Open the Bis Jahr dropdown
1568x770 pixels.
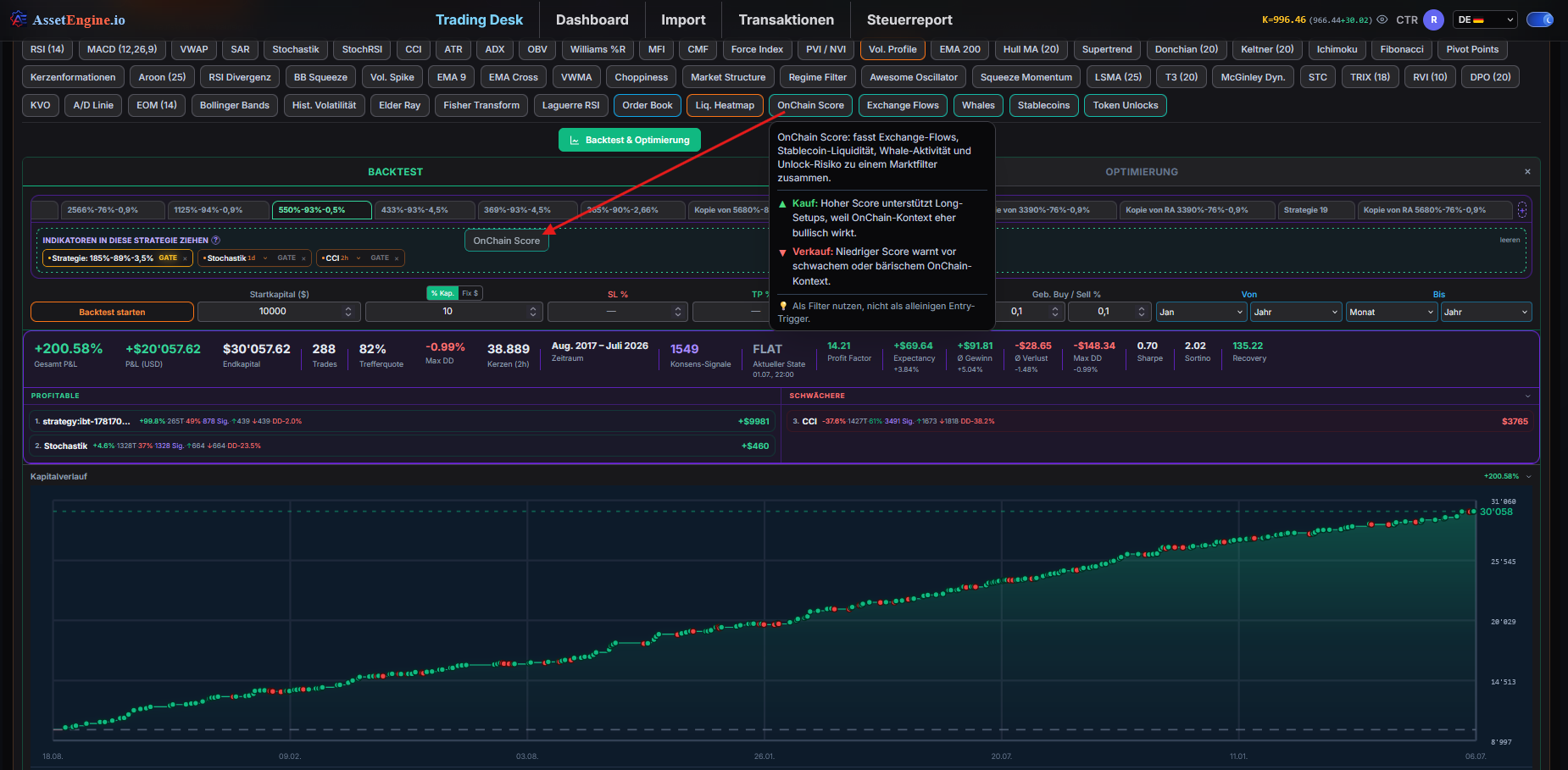click(x=1486, y=312)
